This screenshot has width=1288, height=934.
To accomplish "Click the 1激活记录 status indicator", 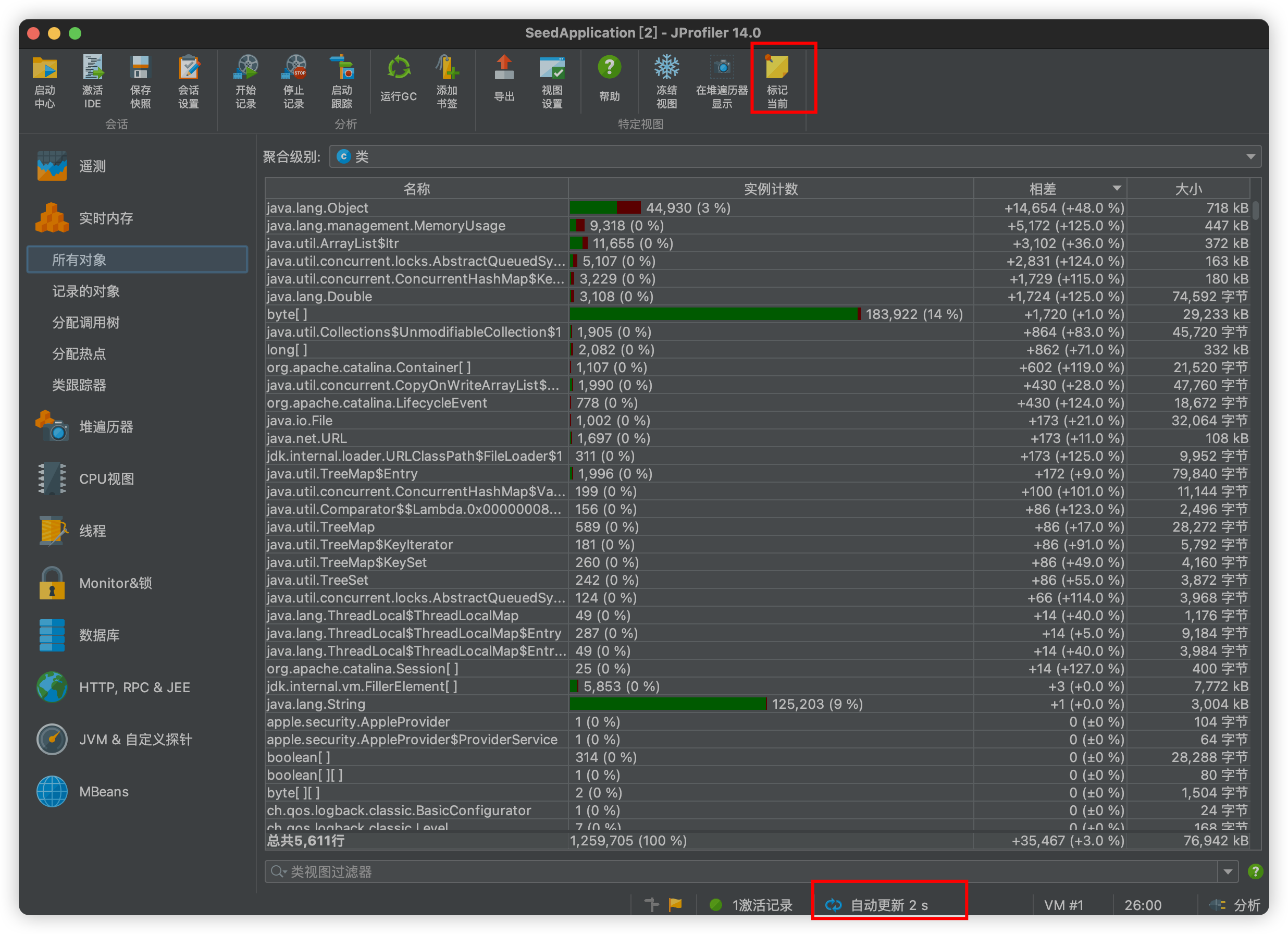I will (751, 905).
